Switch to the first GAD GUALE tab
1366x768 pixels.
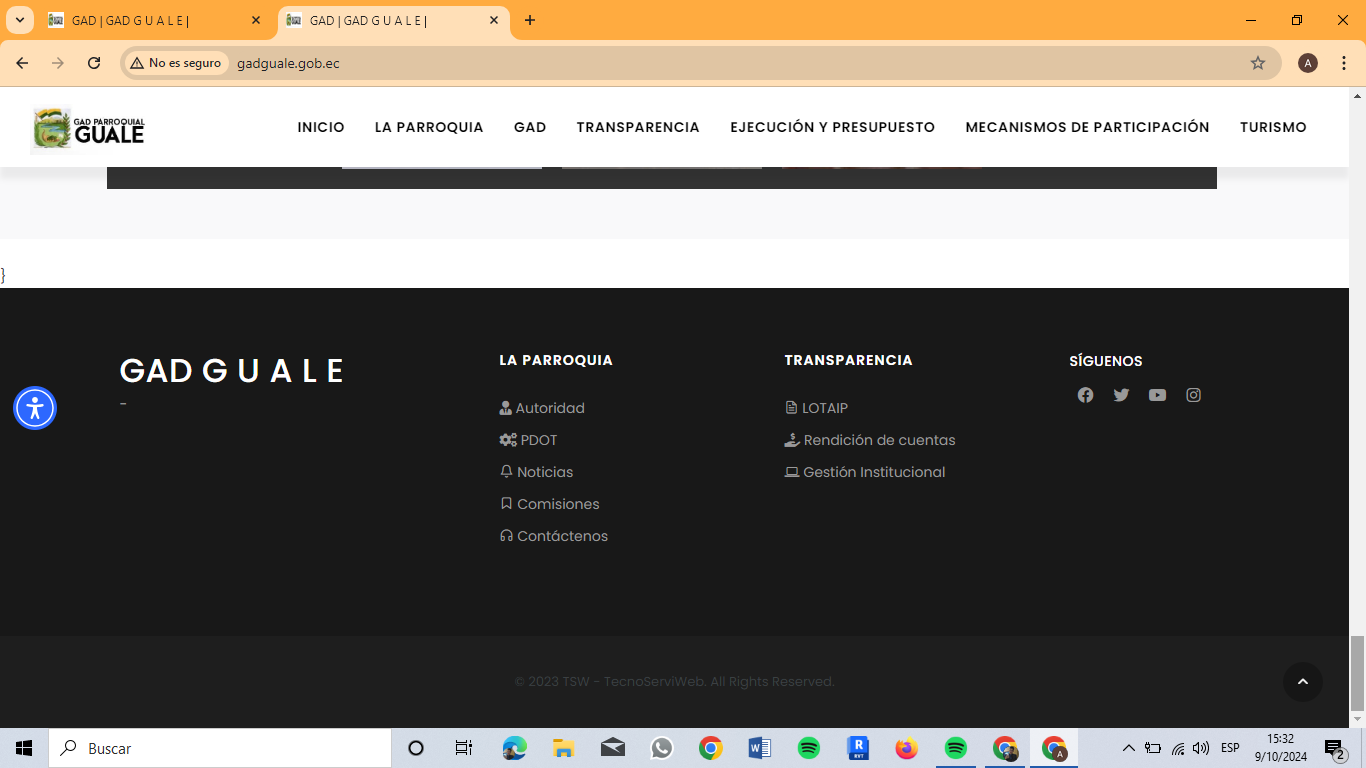click(x=150, y=20)
